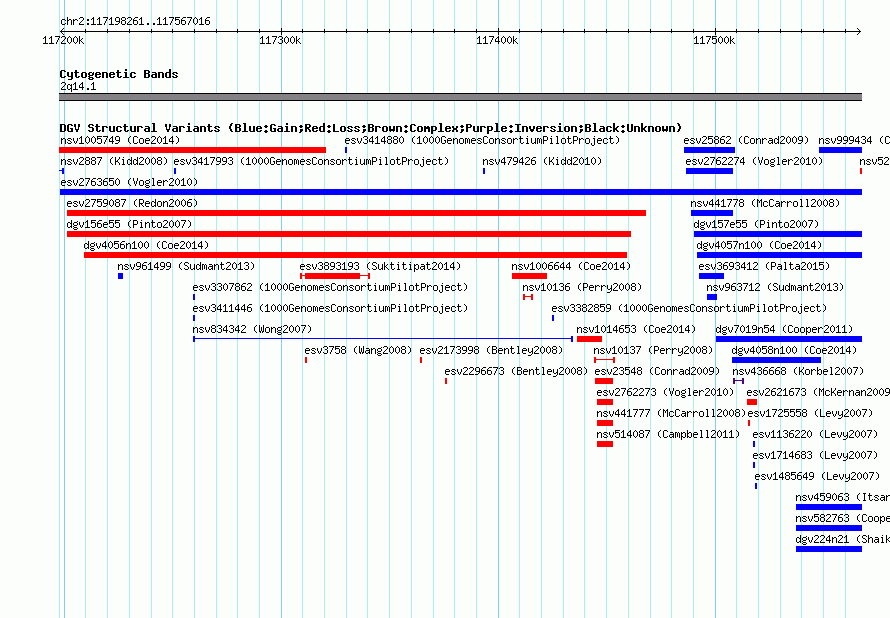Viewport: 890px width, 618px height.
Task: Open nsv514087 (Campbell2011) label
Action: [668, 434]
